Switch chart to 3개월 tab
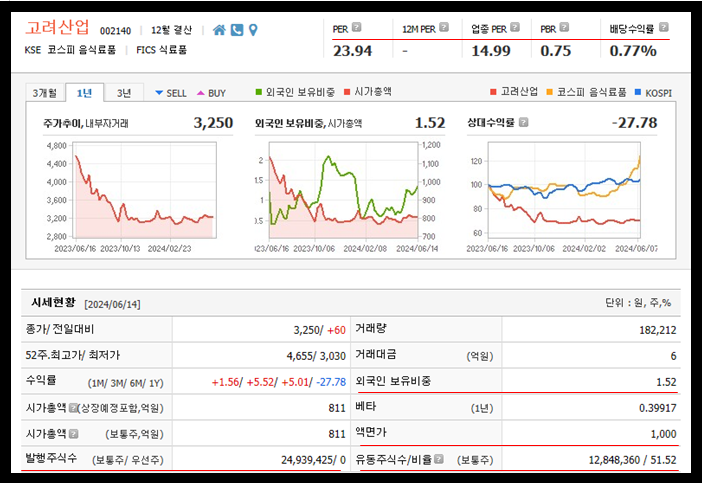 coord(45,93)
